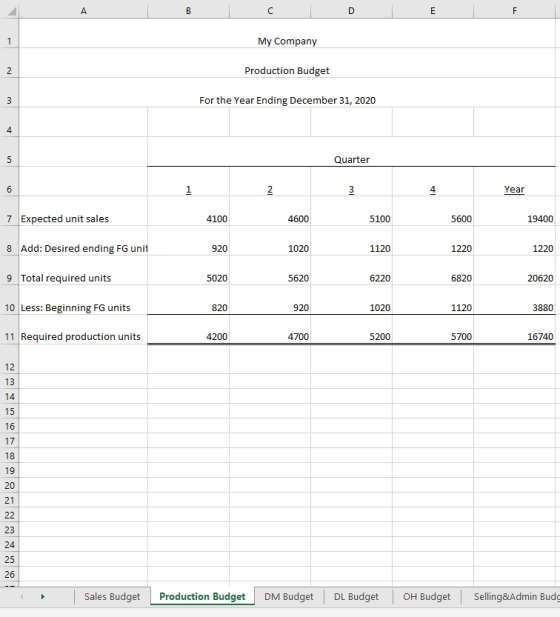The height and width of the screenshot is (617, 560).
Task: Switch to the DM Budget sheet
Action: point(289,597)
